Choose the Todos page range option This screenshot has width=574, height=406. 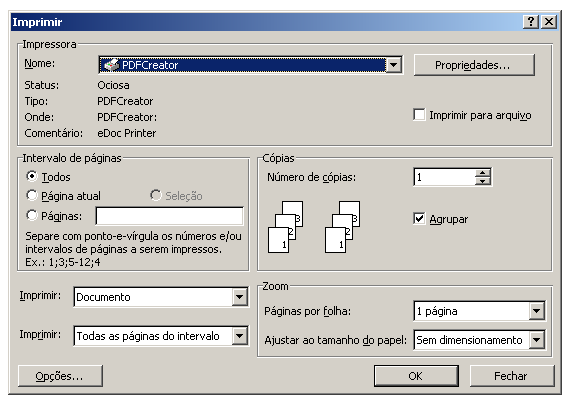[32, 176]
